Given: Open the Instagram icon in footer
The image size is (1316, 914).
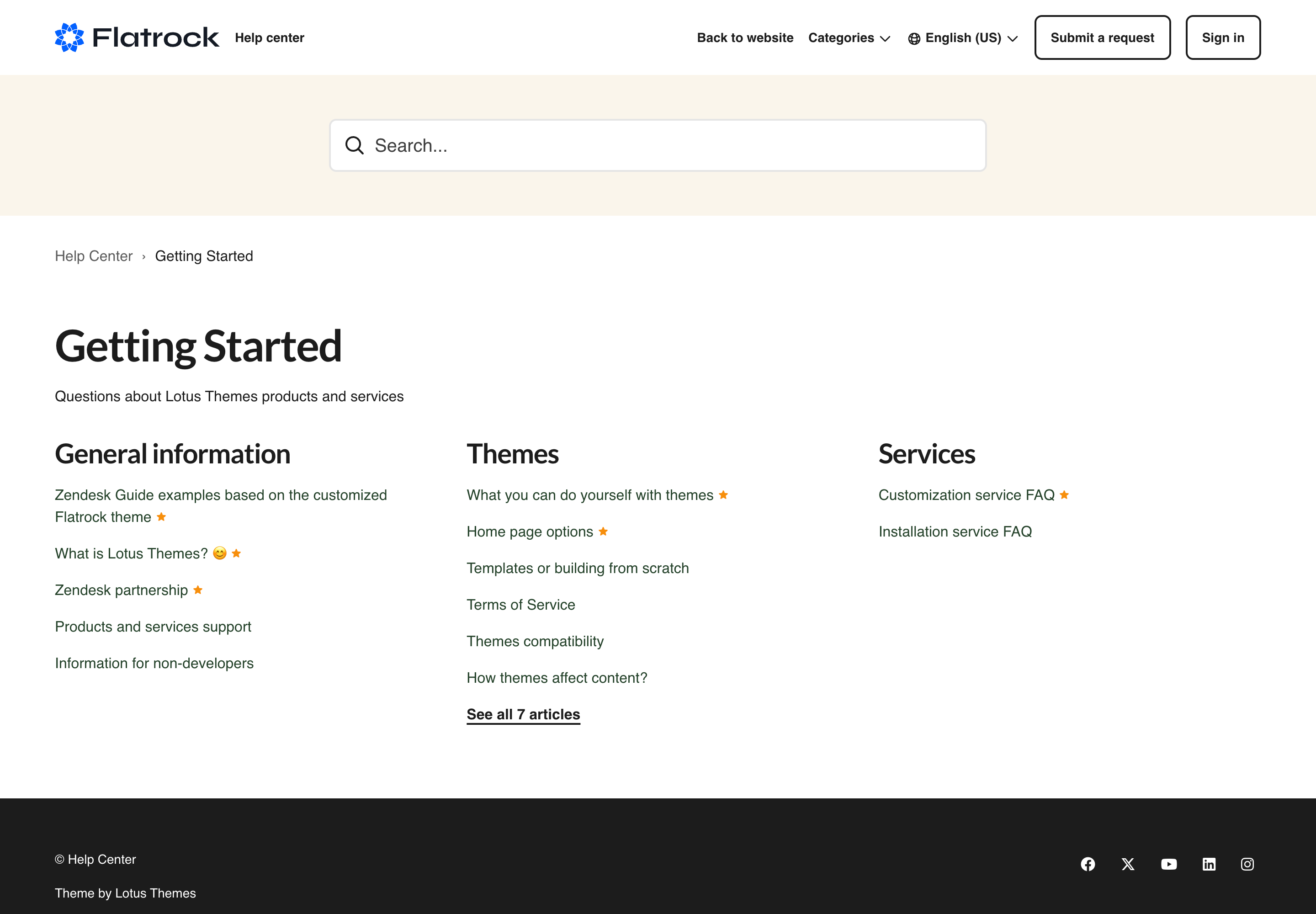Looking at the screenshot, I should pyautogui.click(x=1247, y=864).
